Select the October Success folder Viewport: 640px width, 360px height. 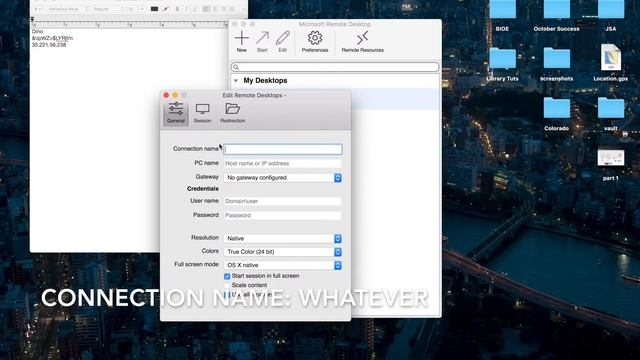(556, 10)
